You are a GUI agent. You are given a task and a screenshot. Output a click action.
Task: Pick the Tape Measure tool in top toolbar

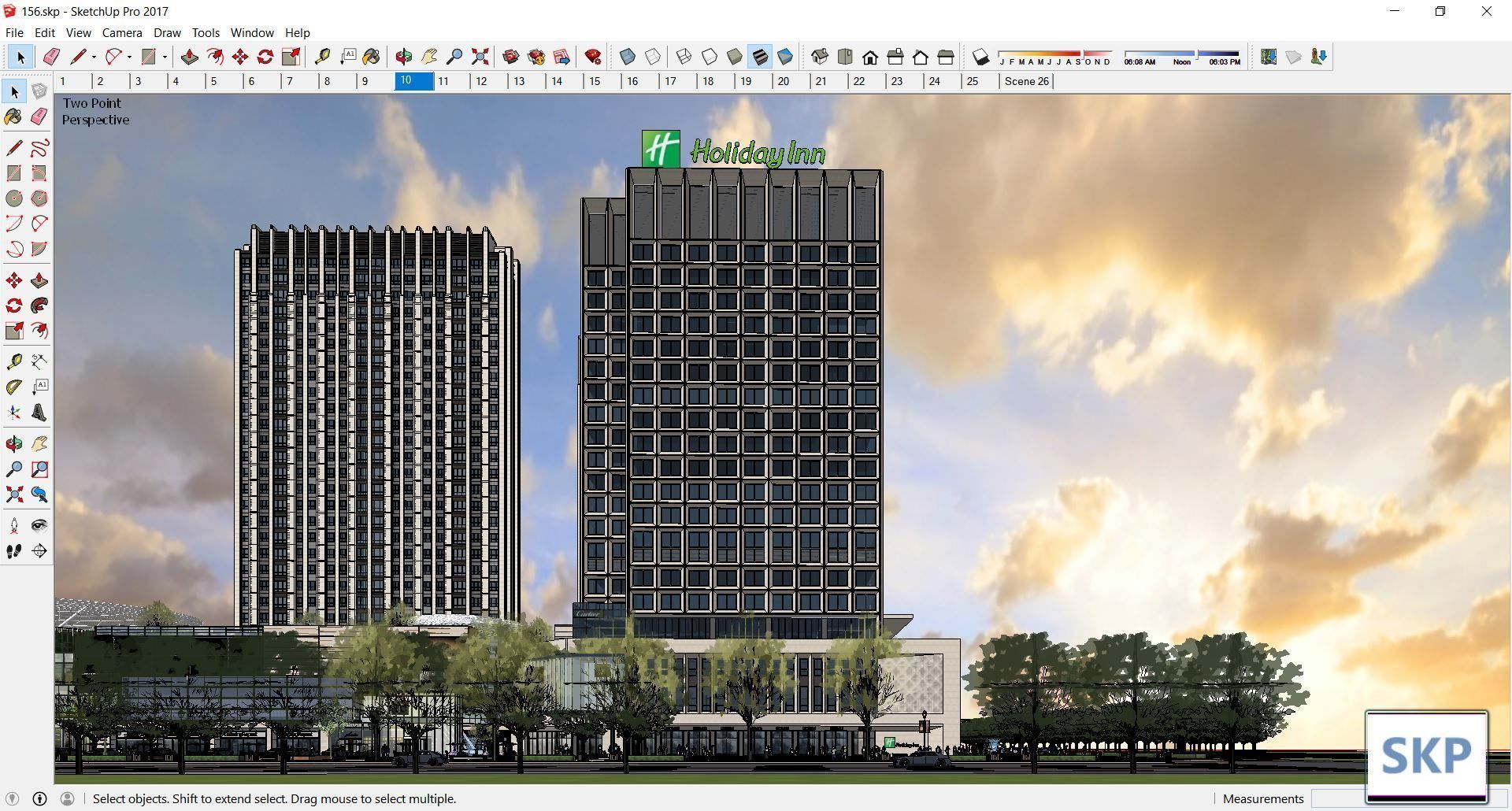click(322, 57)
